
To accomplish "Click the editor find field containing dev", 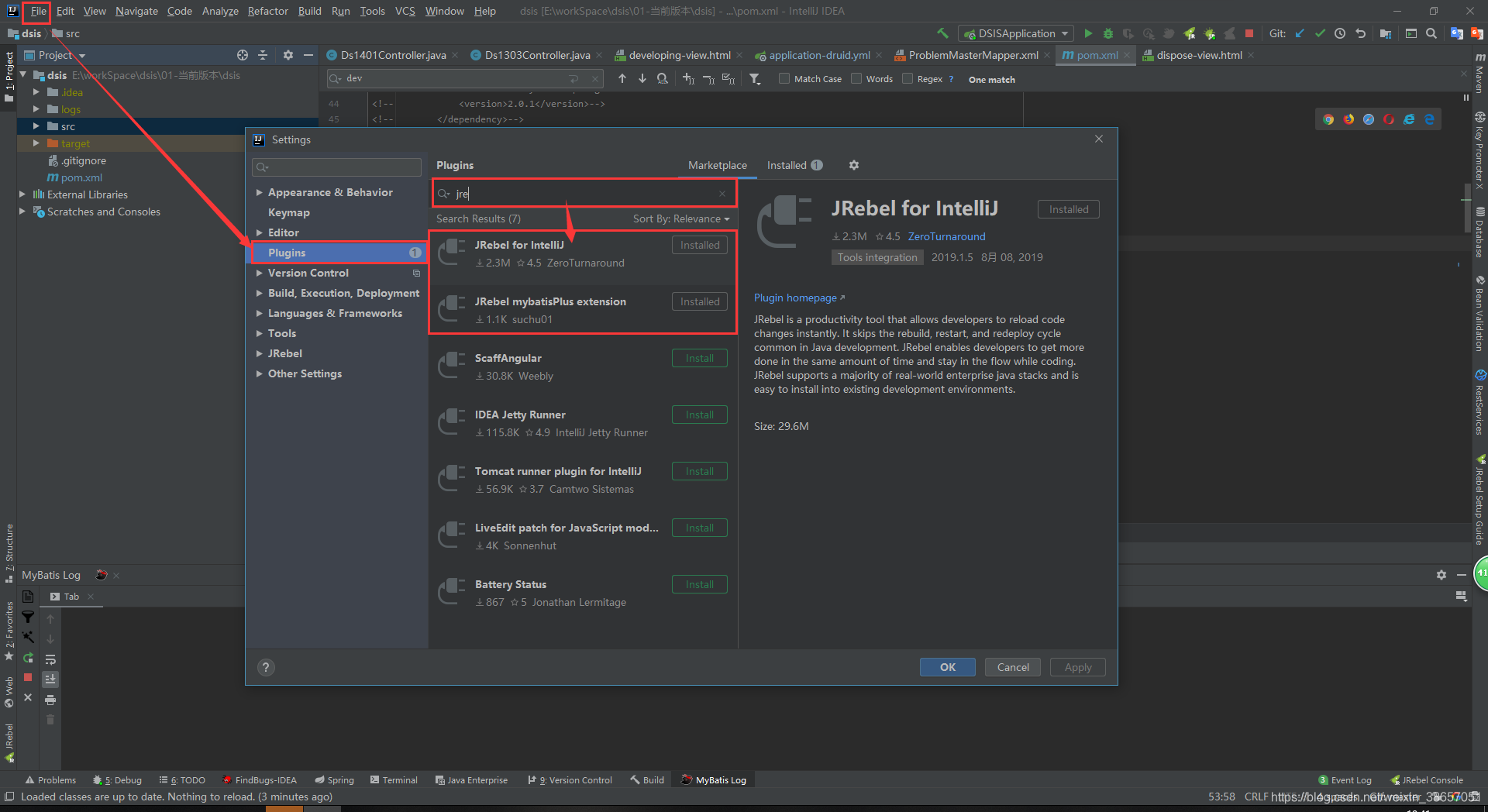I will [465, 78].
